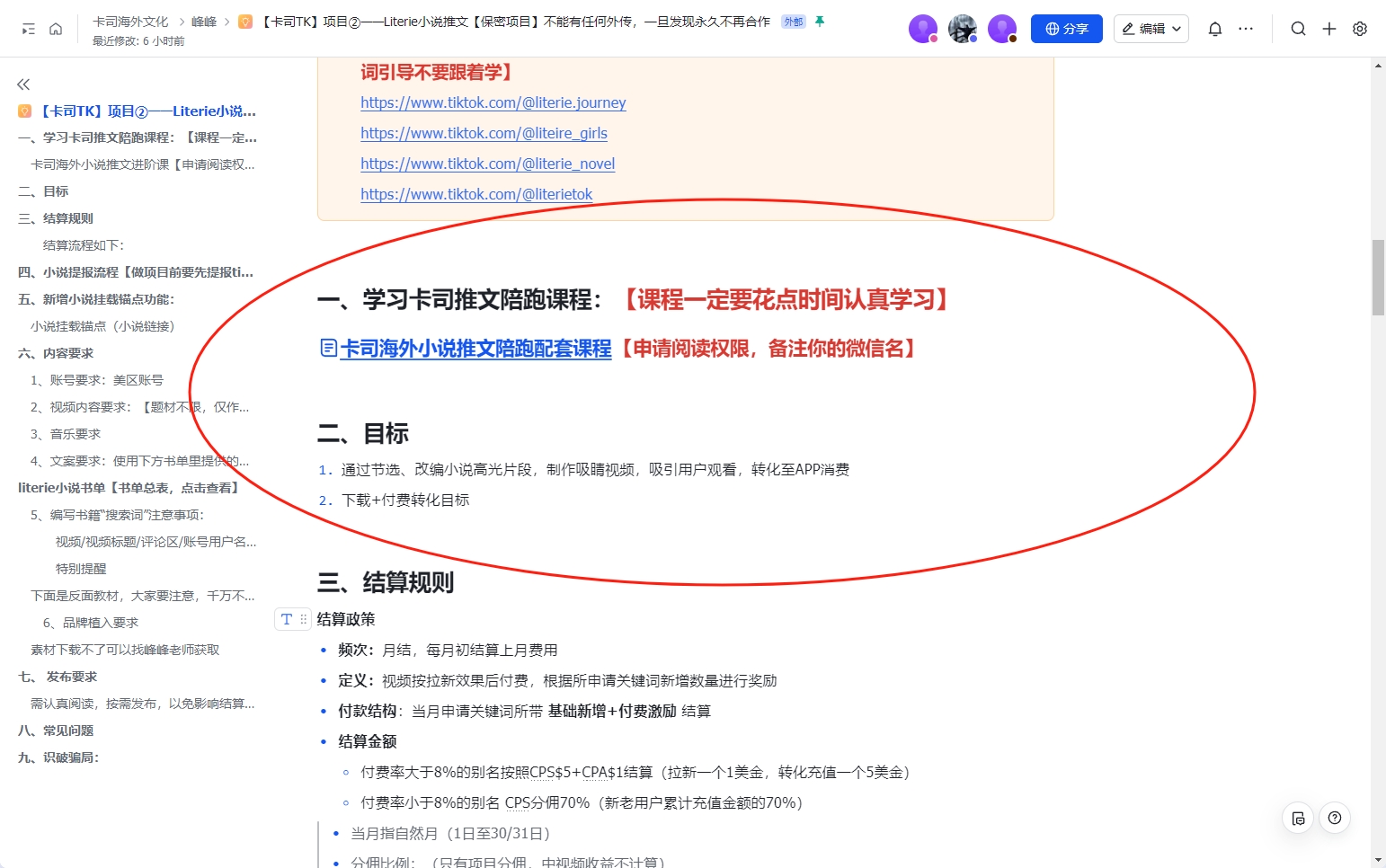
Task: Jump to outline 视频/视频标题/评论区/账号用户名
Action: (156, 542)
